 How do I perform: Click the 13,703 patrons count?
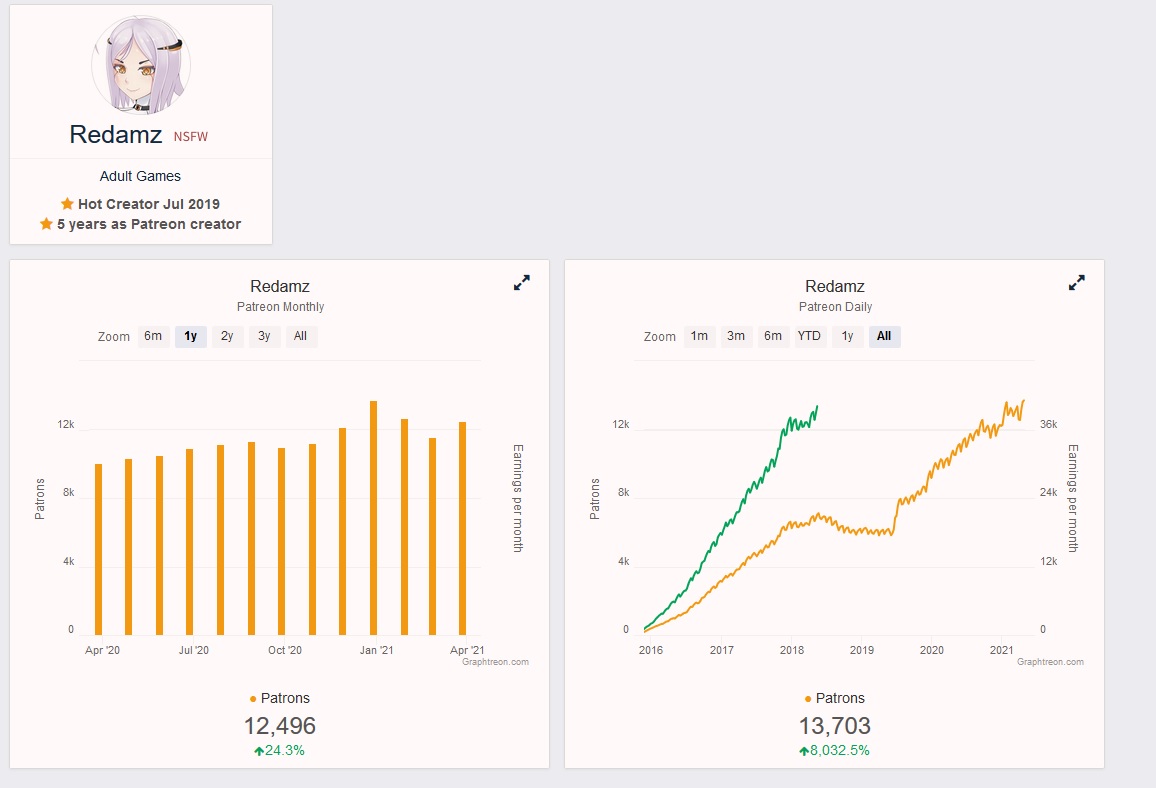pyautogui.click(x=835, y=726)
